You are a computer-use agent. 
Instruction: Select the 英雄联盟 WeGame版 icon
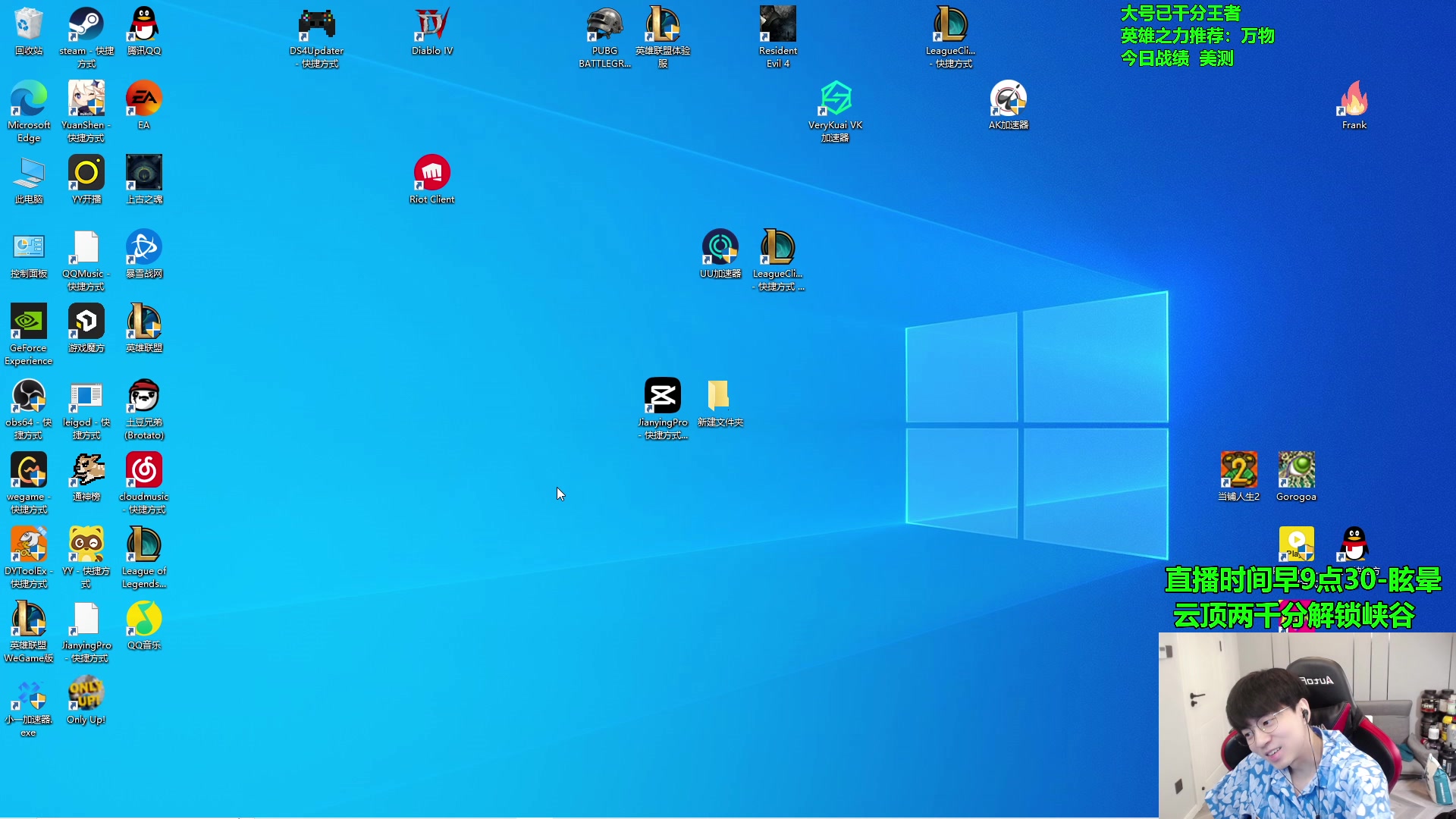click(29, 632)
